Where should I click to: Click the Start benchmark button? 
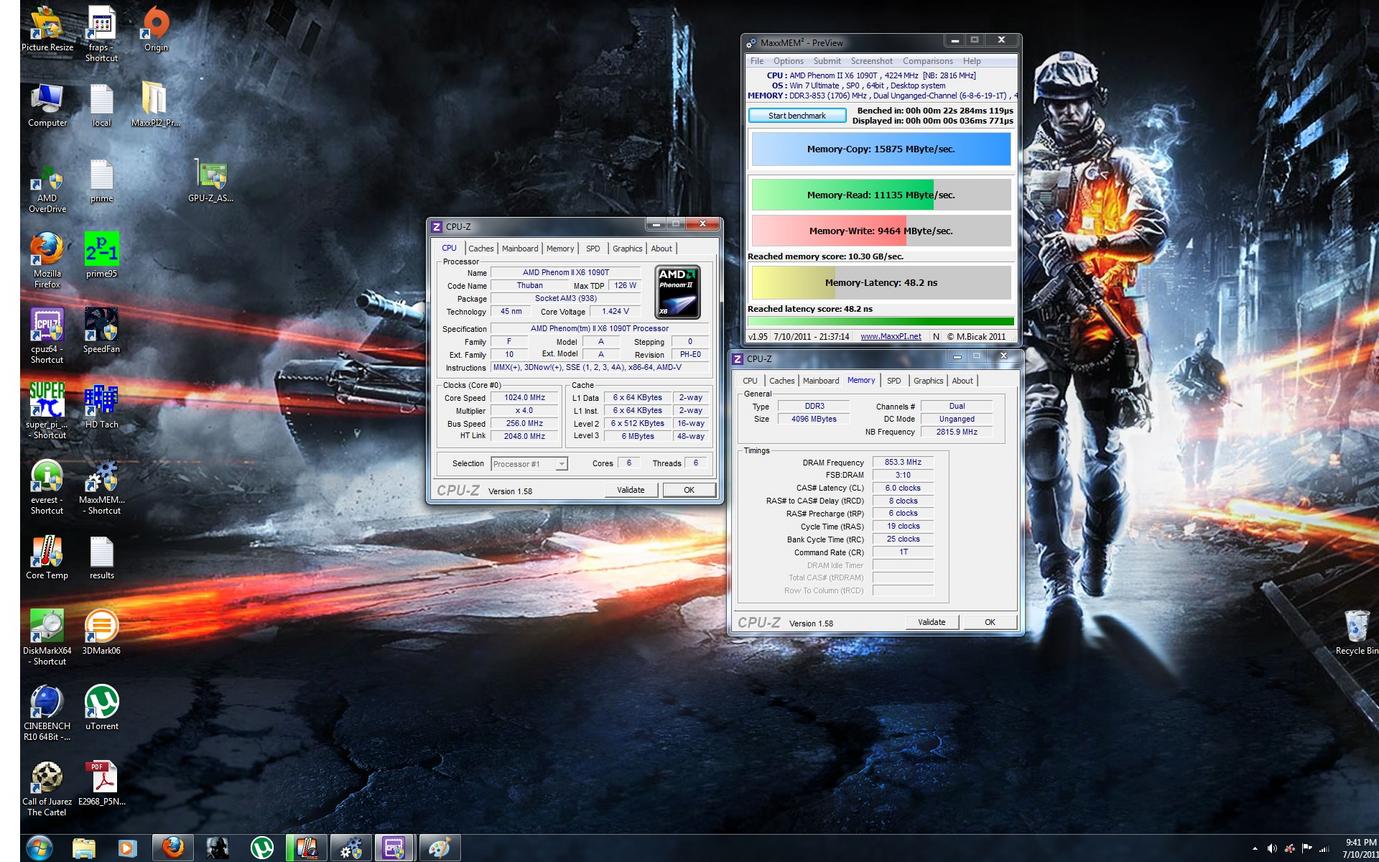point(797,116)
